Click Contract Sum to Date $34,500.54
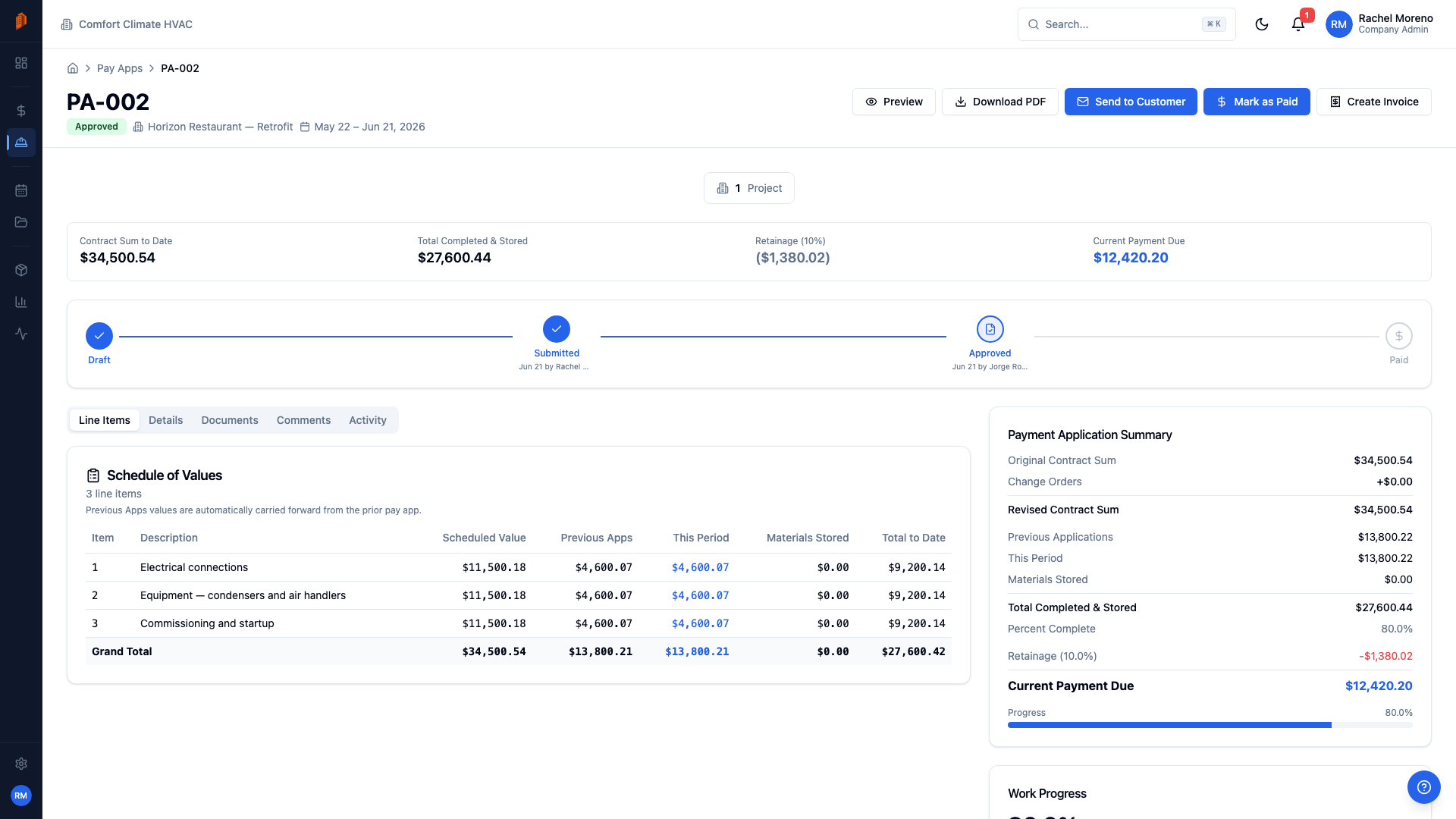 click(118, 258)
